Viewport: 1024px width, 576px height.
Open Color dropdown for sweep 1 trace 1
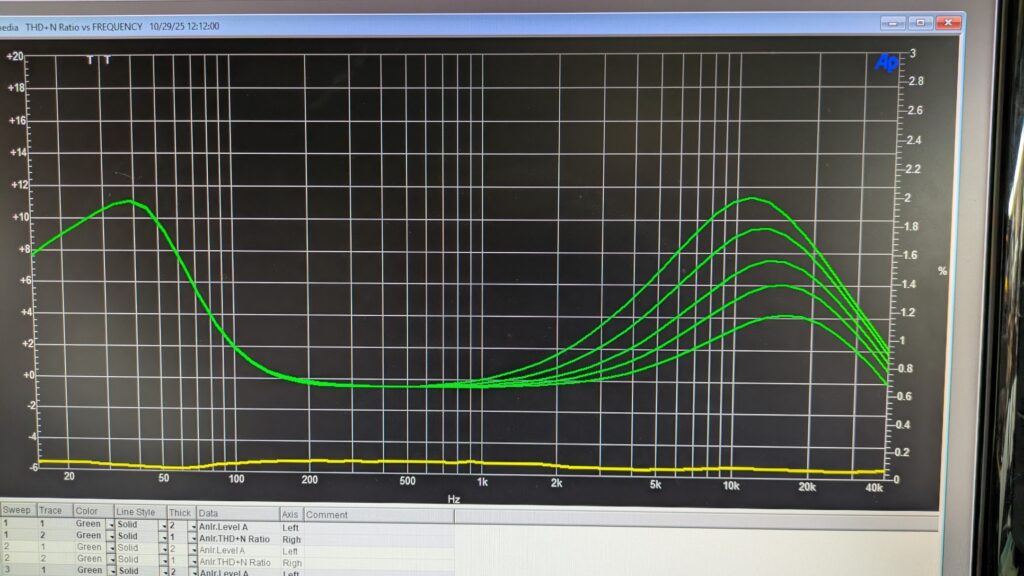coord(110,525)
